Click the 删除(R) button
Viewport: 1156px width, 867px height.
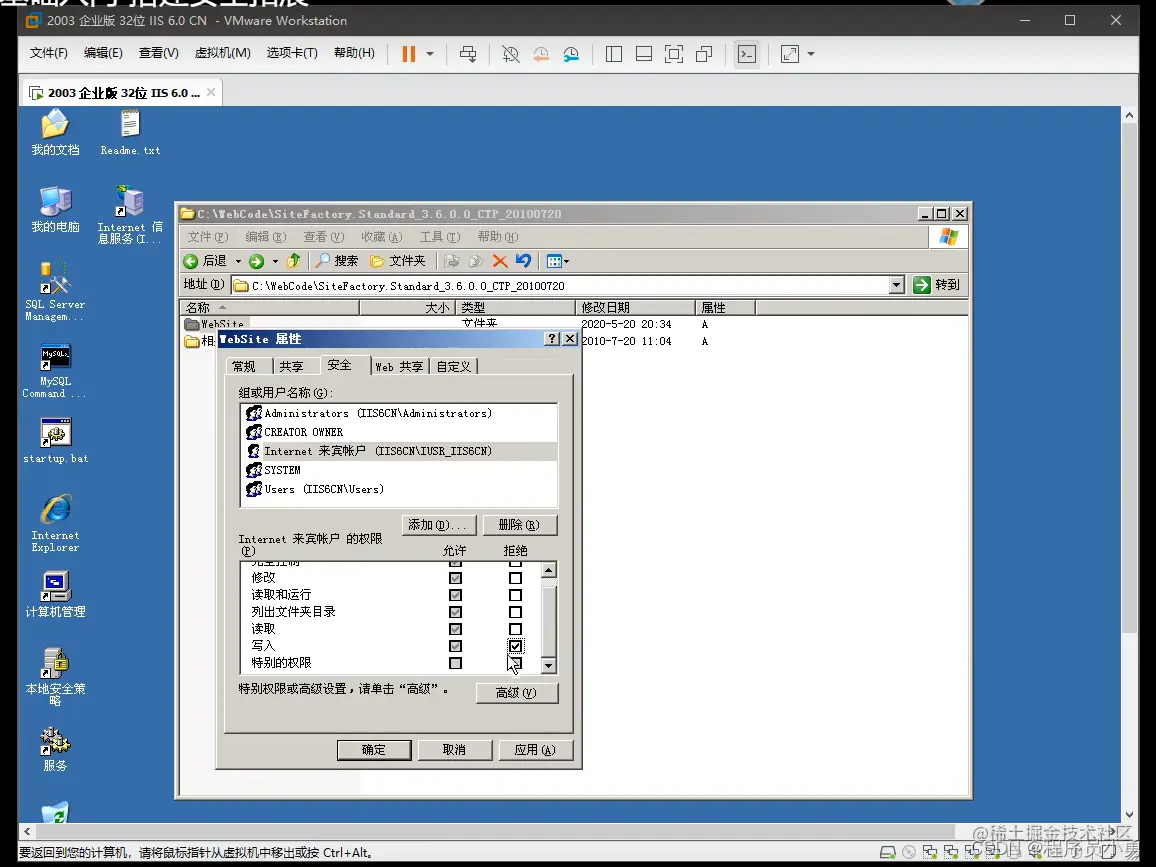[x=520, y=525]
